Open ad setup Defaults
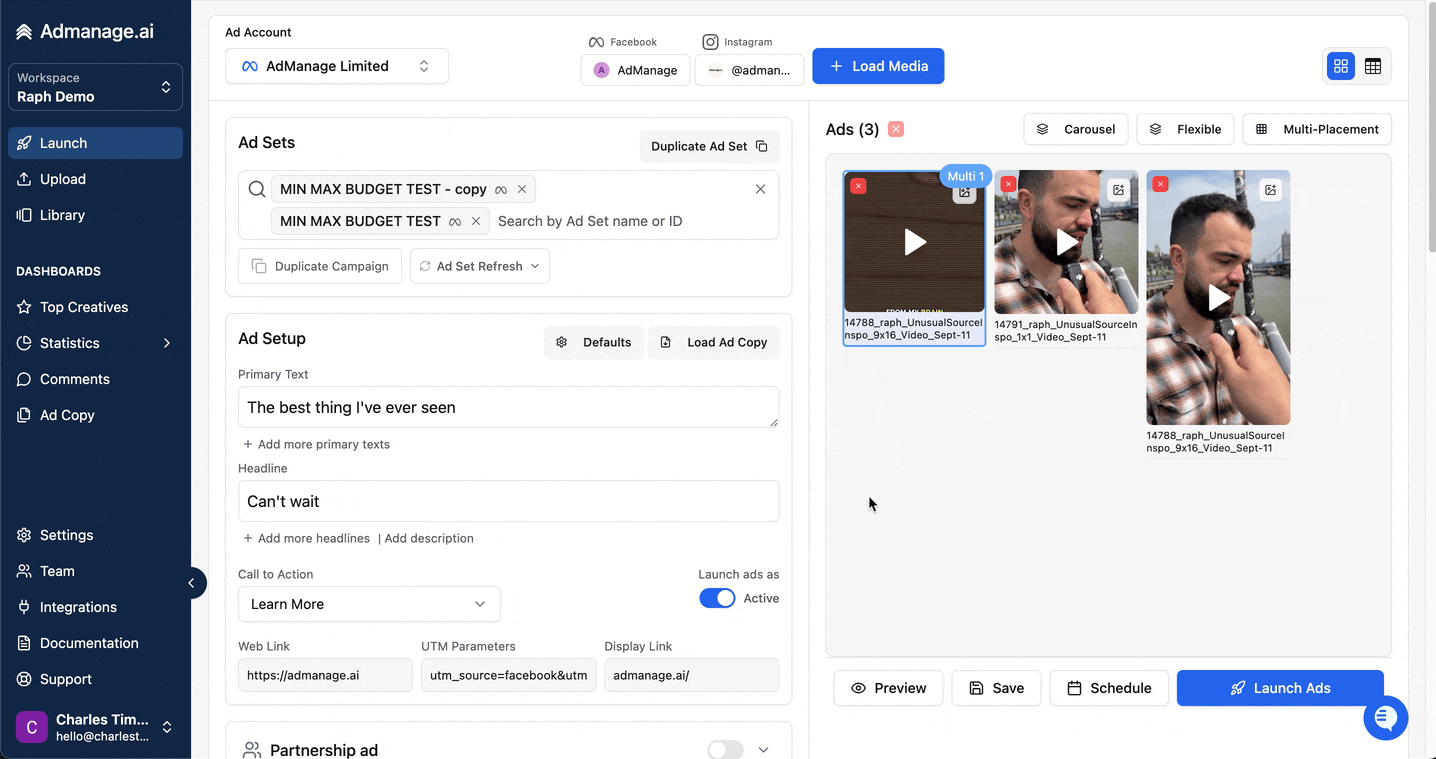Viewport: 1436px width, 759px height. (594, 342)
